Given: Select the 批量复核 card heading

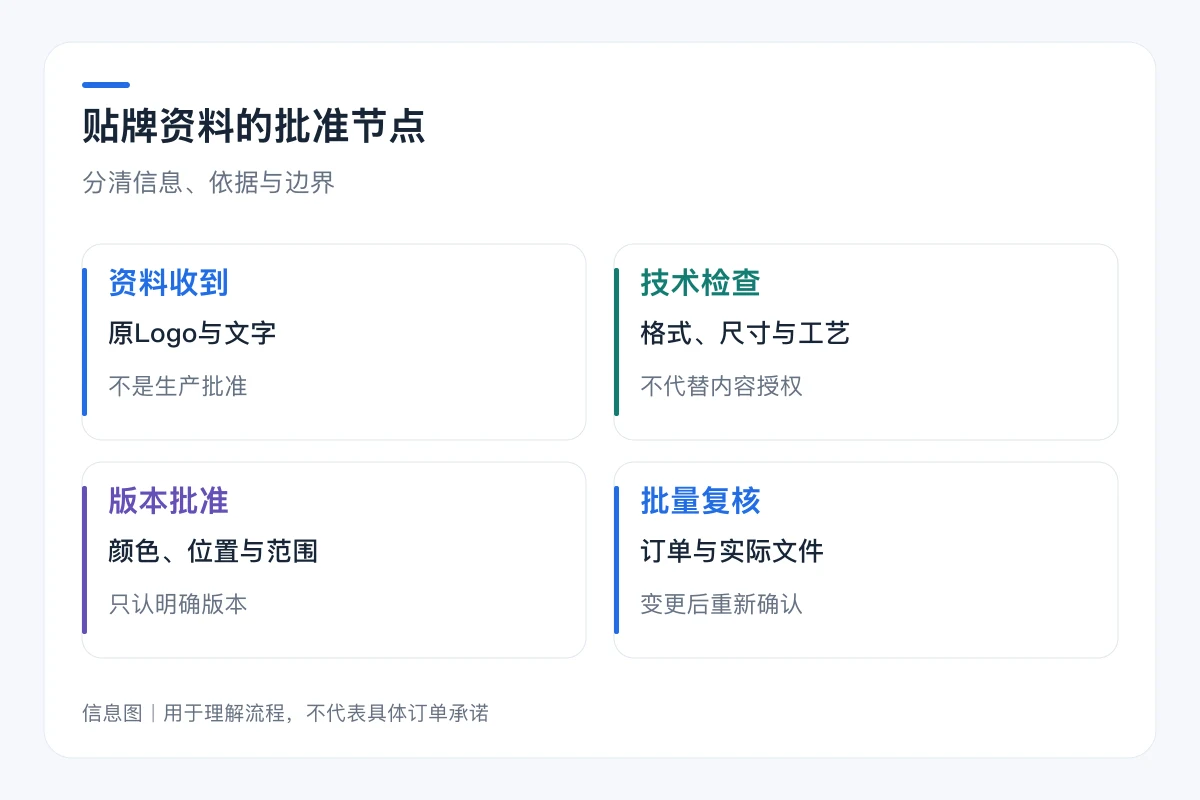Looking at the screenshot, I should coord(701,501).
